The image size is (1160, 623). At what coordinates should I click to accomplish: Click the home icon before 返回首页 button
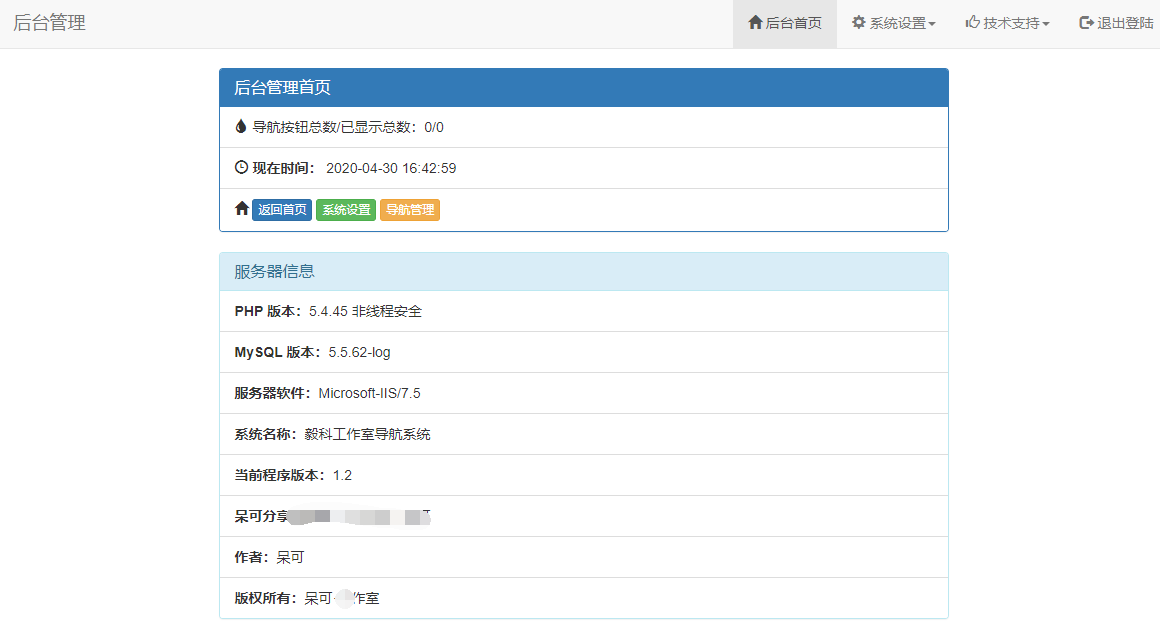click(241, 209)
